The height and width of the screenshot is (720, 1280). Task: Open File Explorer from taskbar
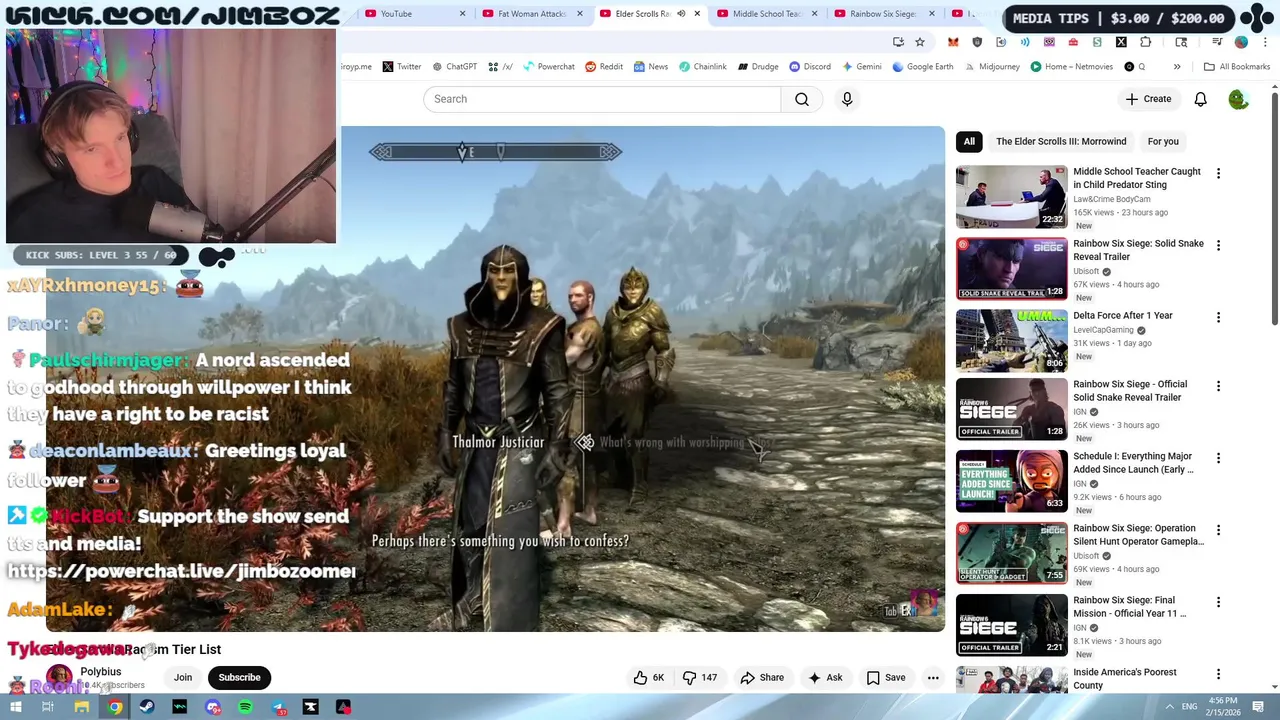point(82,707)
